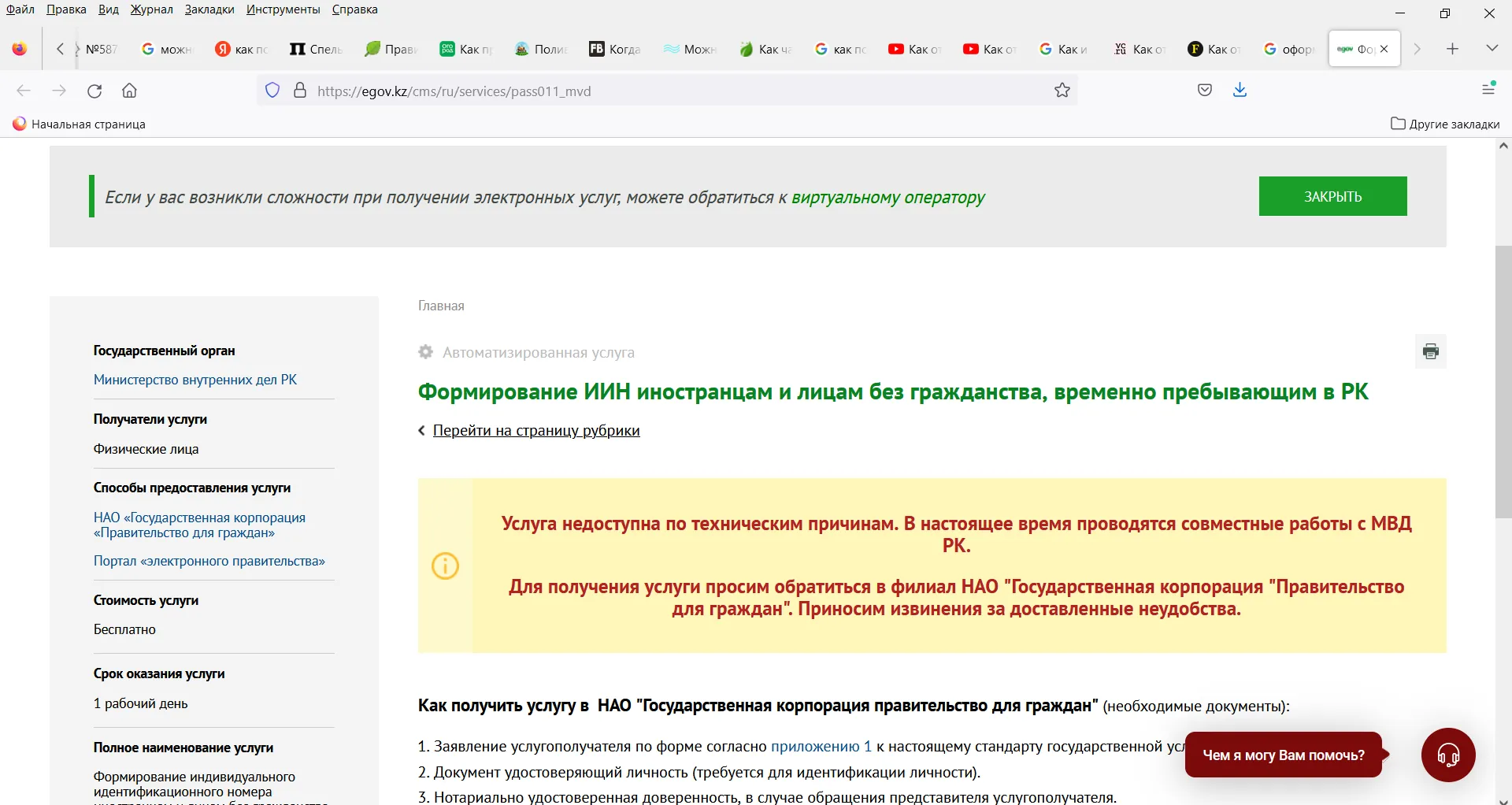This screenshot has height=805, width=1512.
Task: Open the new tab plus button
Action: pos(1452,49)
